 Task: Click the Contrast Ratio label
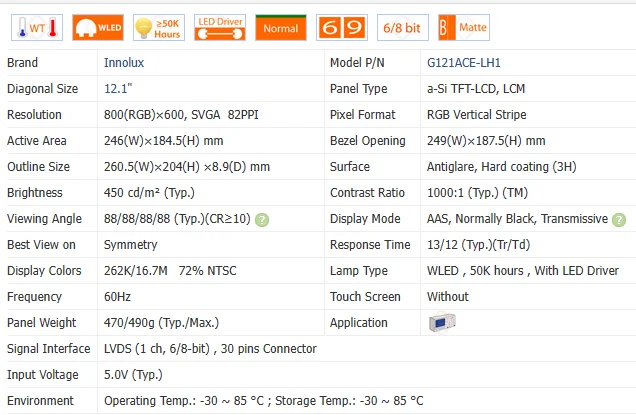coord(367,193)
